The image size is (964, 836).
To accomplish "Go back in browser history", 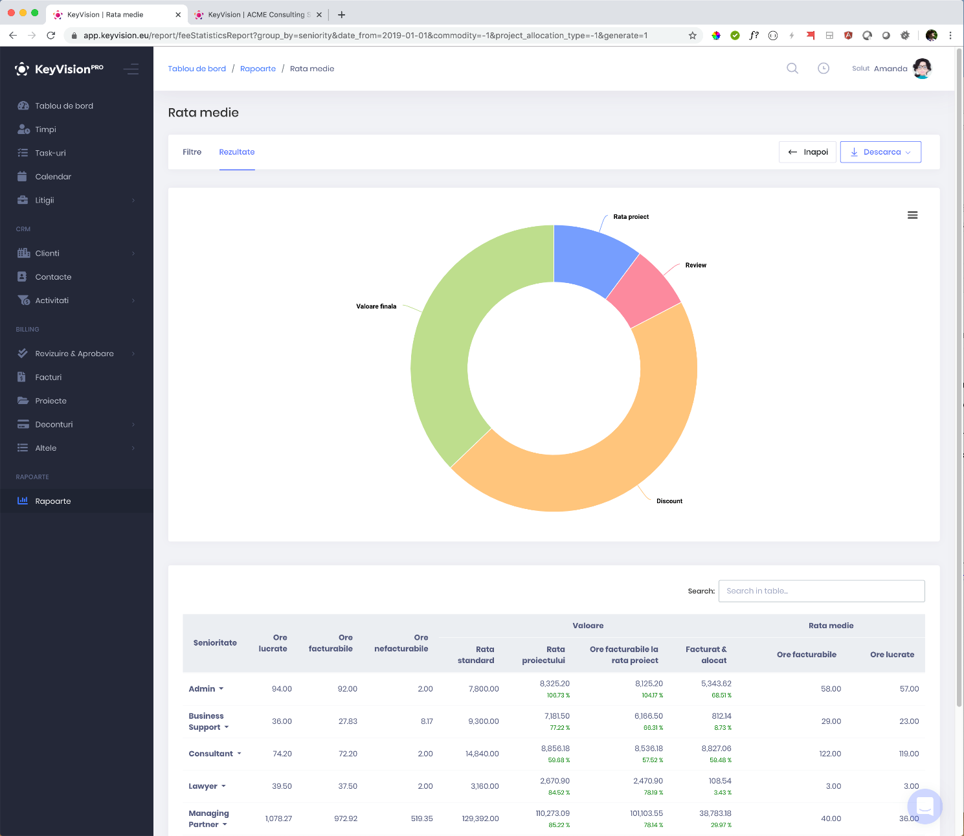I will coord(13,35).
